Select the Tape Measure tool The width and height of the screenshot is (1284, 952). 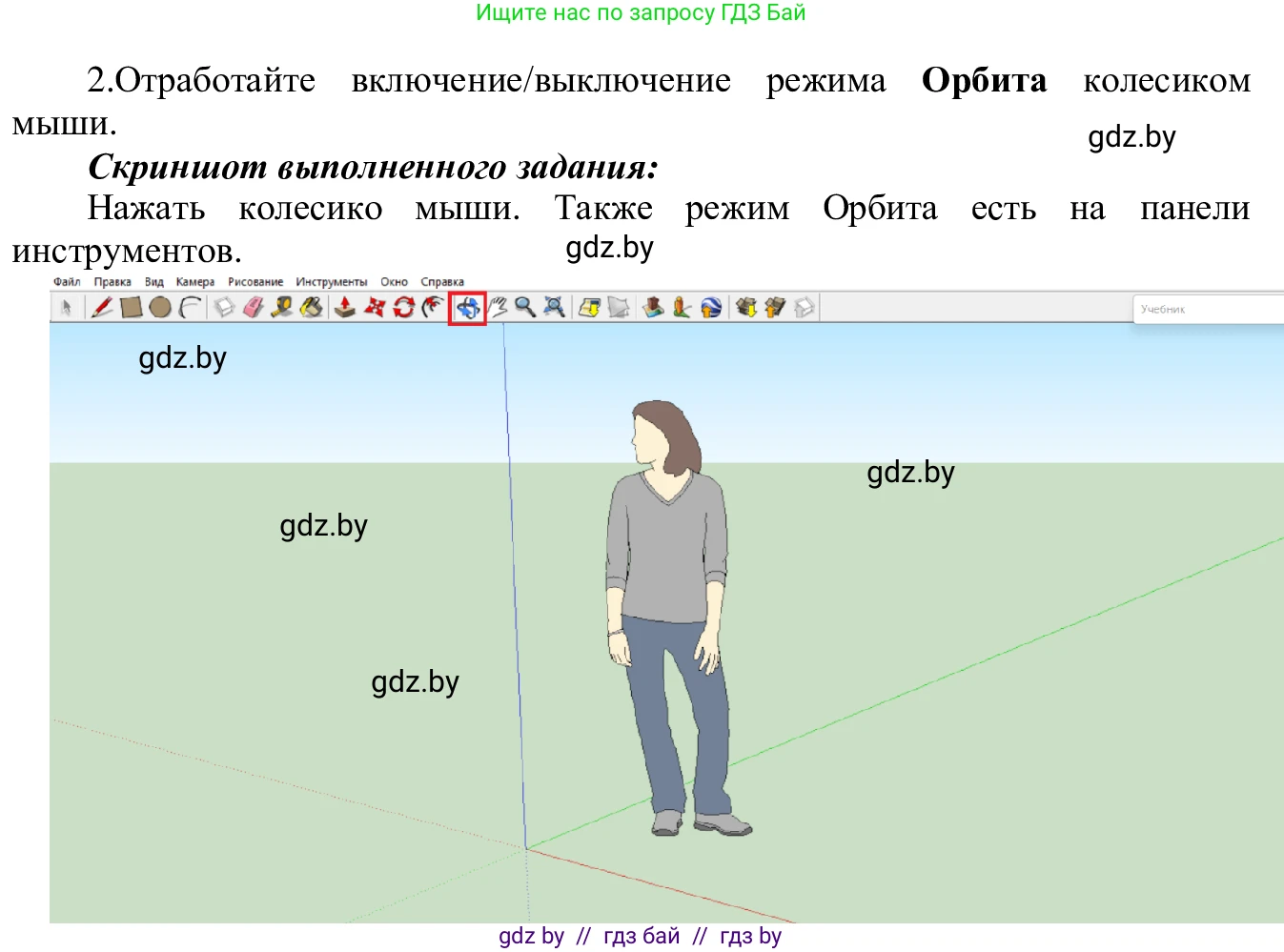point(280,307)
